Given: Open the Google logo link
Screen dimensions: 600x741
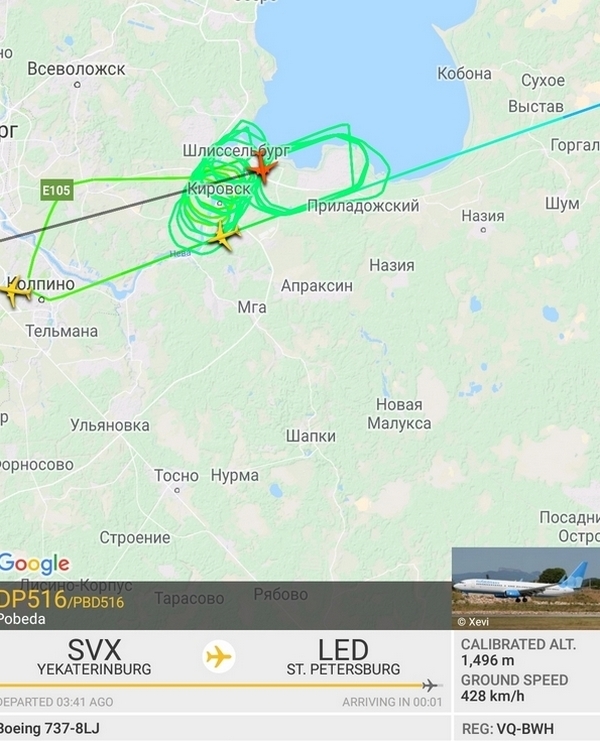Looking at the screenshot, I should pos(34,564).
